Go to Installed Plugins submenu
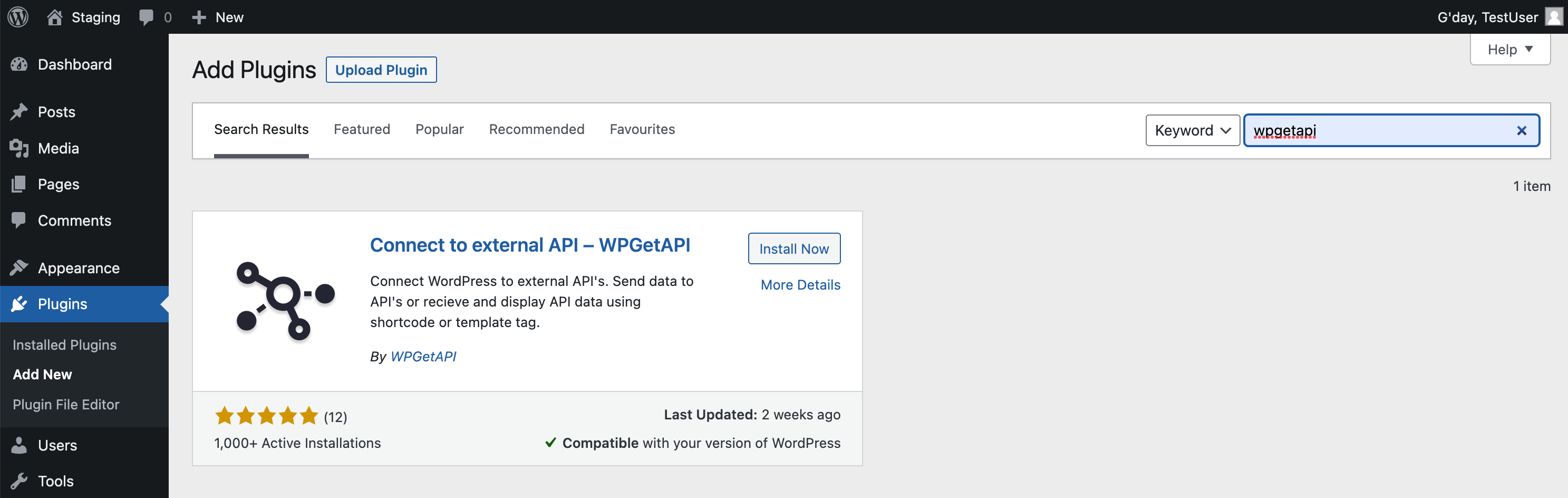 64,344
